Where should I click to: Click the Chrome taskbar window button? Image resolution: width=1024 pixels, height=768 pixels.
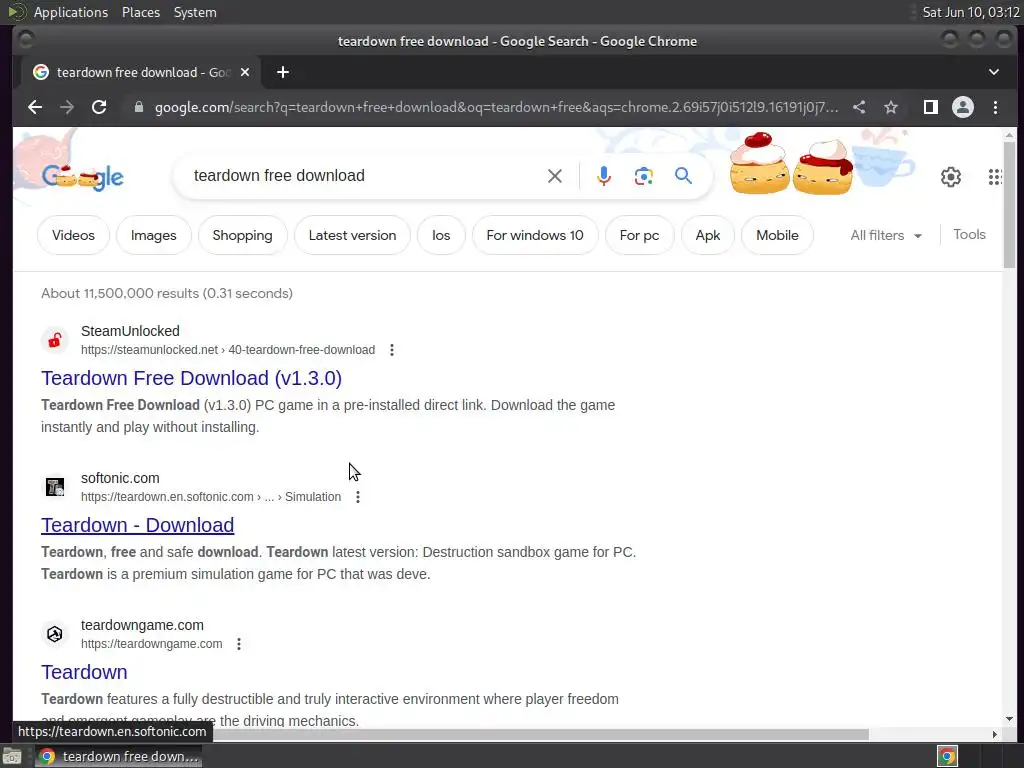118,756
